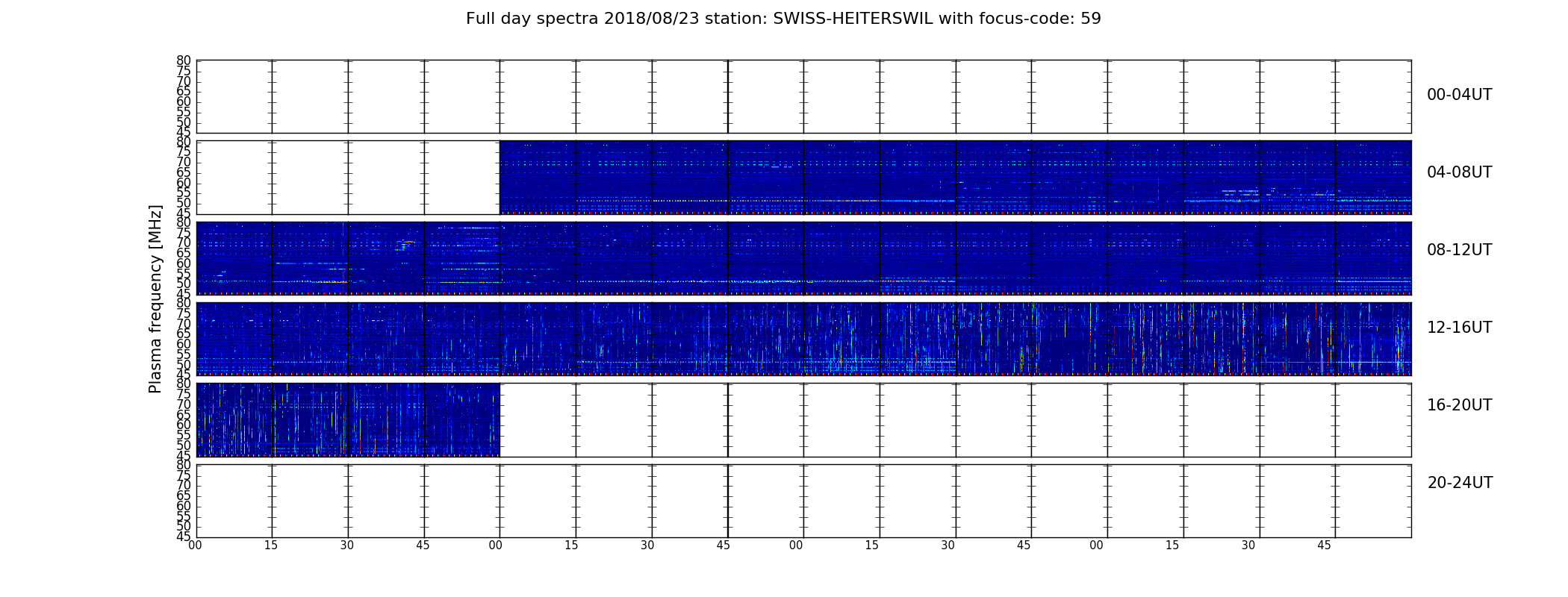Click the 80 tick label of the 00-04UT panel
Image resolution: width=1568 pixels, height=597 pixels.
184,60
